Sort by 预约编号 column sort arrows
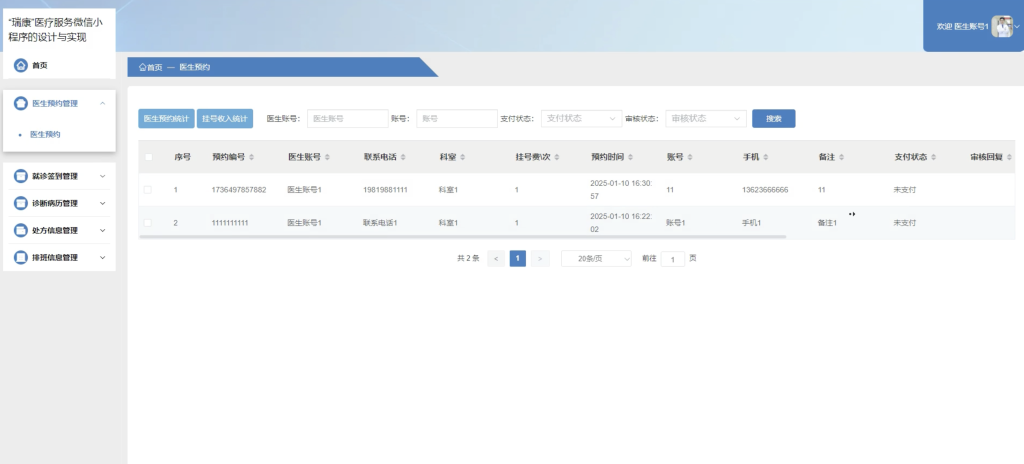 click(x=251, y=157)
